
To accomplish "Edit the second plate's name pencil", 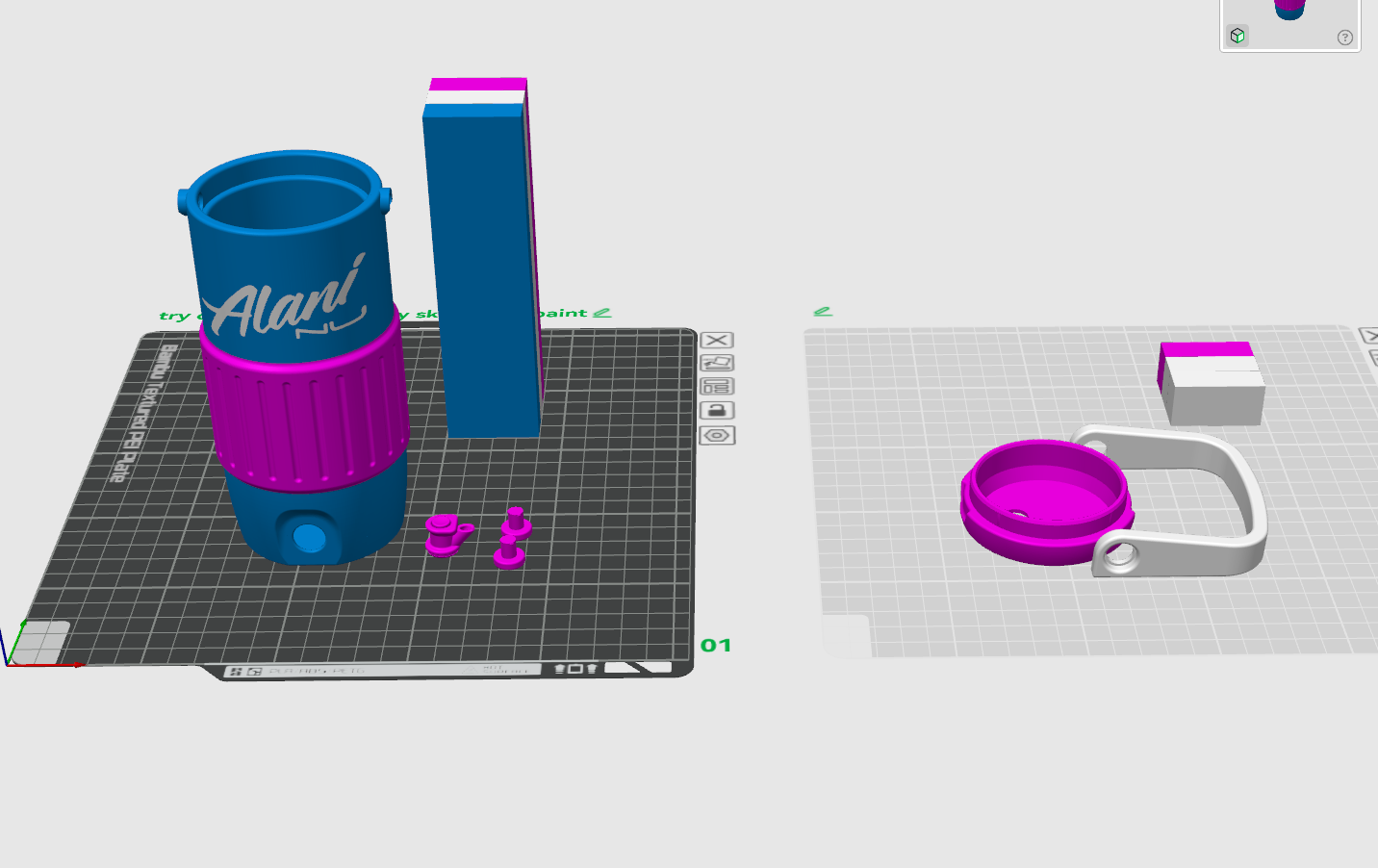I will pos(822,311).
